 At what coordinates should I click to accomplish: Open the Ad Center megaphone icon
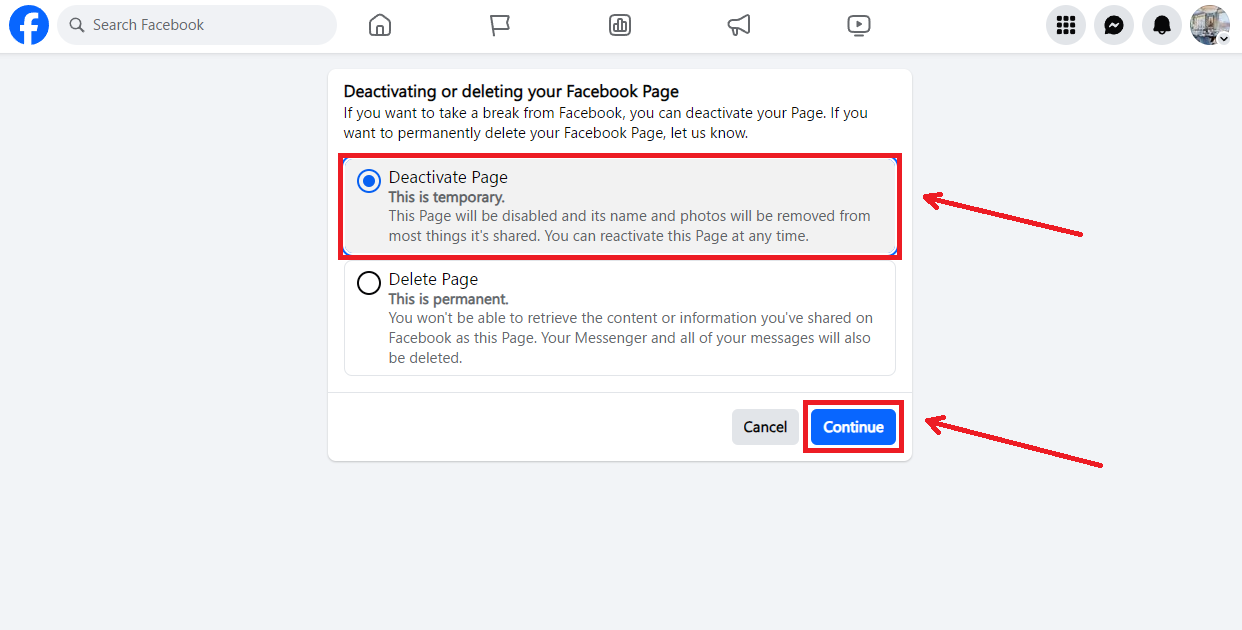(x=739, y=25)
